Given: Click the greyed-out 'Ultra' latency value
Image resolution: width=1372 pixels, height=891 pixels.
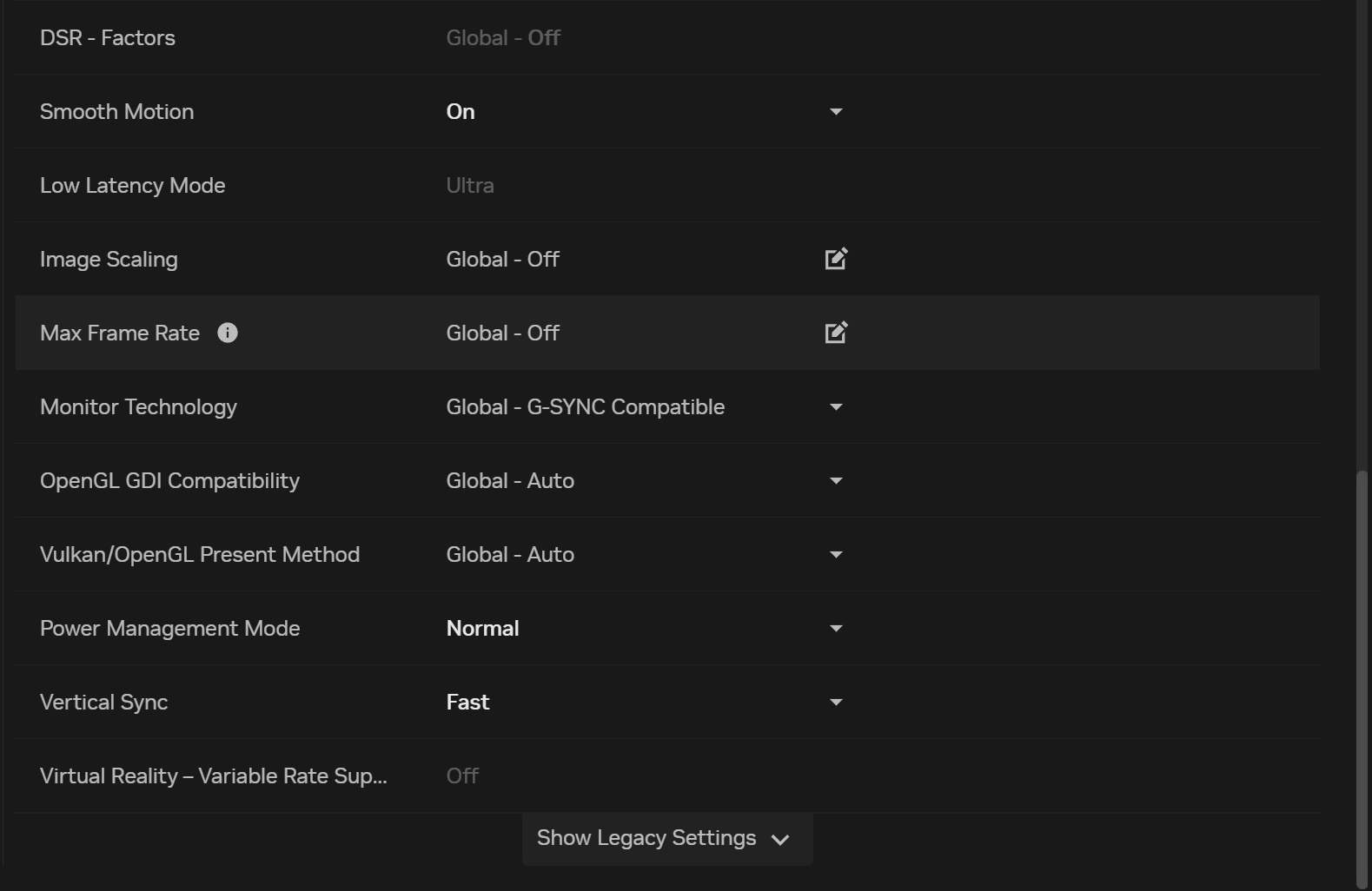Looking at the screenshot, I should coord(469,185).
